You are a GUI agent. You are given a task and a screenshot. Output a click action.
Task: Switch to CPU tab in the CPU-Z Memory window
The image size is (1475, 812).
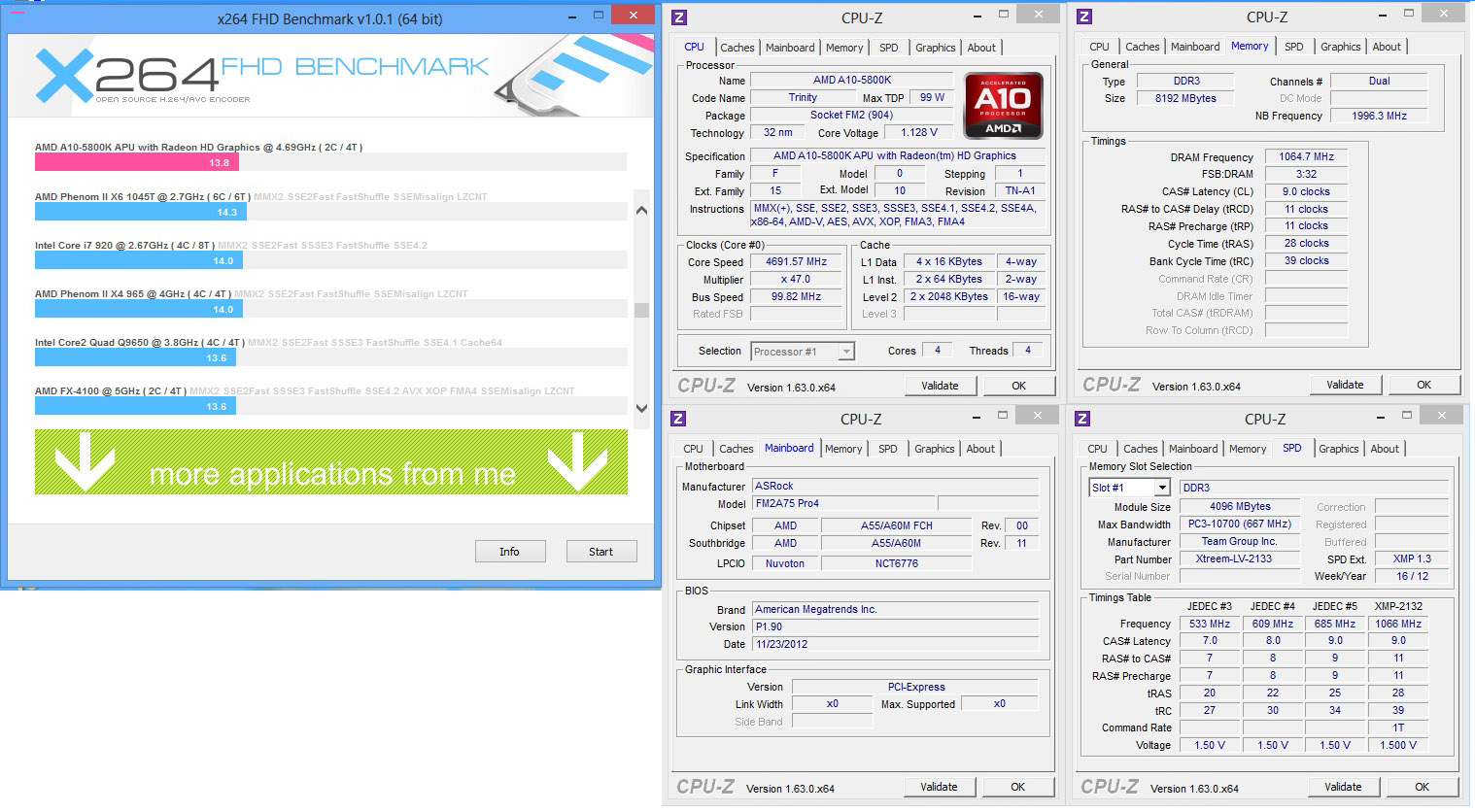1099,47
